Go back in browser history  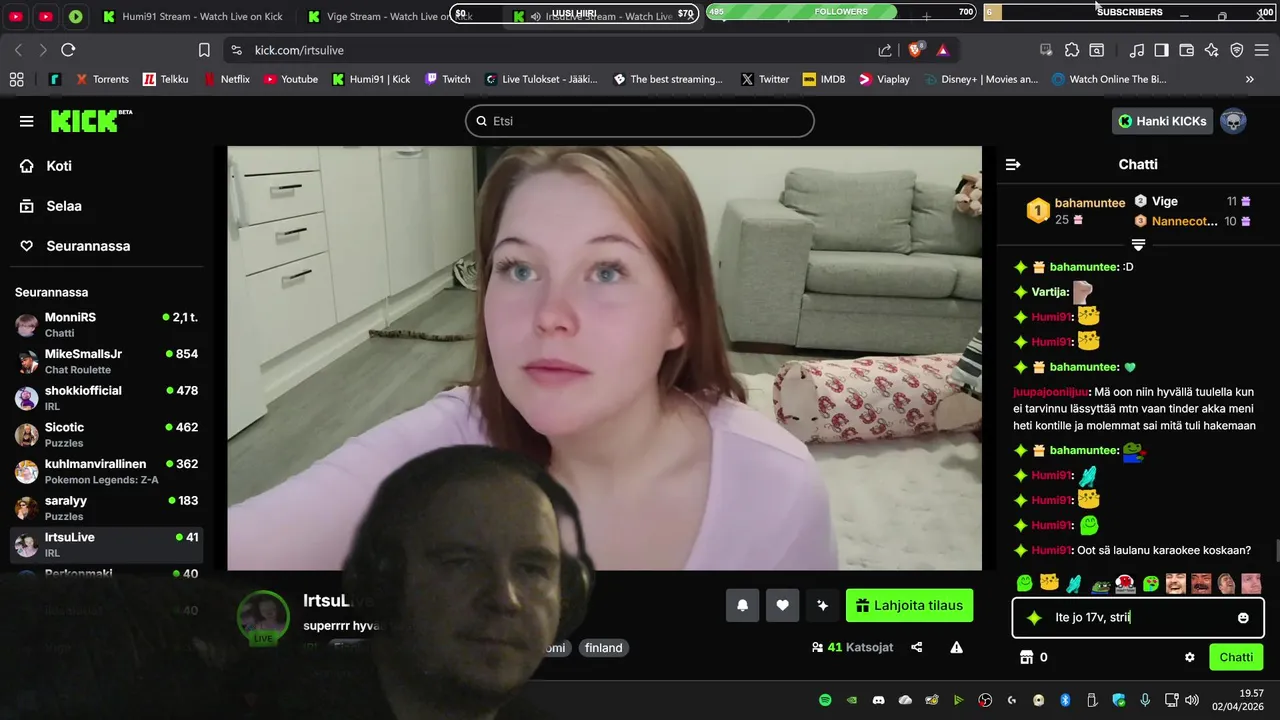click(18, 50)
